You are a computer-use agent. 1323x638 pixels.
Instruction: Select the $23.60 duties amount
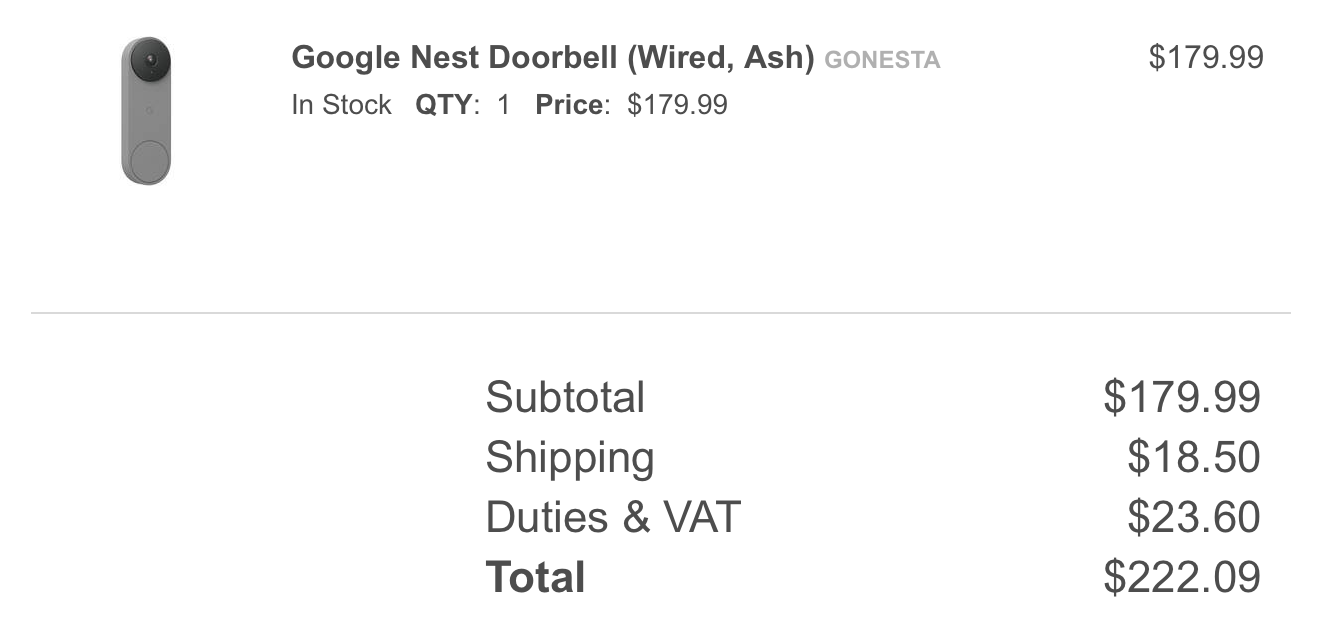[1193, 517]
